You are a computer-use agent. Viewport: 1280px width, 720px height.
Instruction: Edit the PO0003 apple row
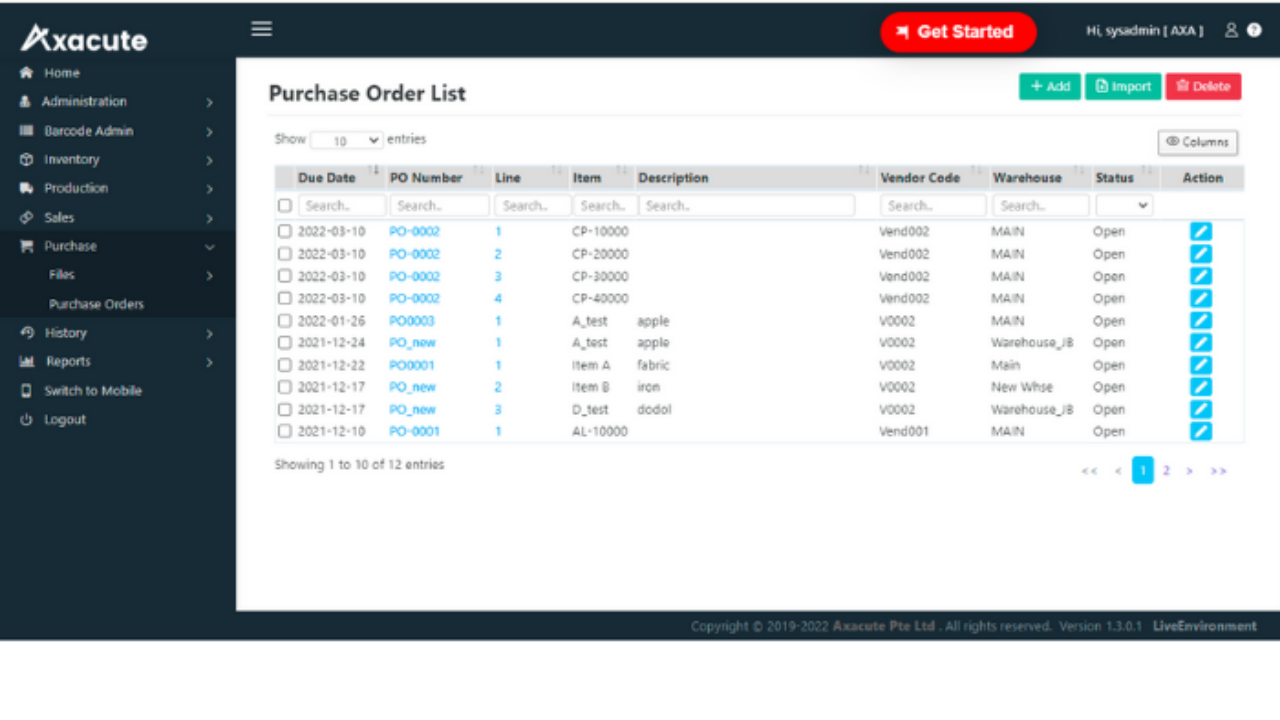pos(1201,321)
